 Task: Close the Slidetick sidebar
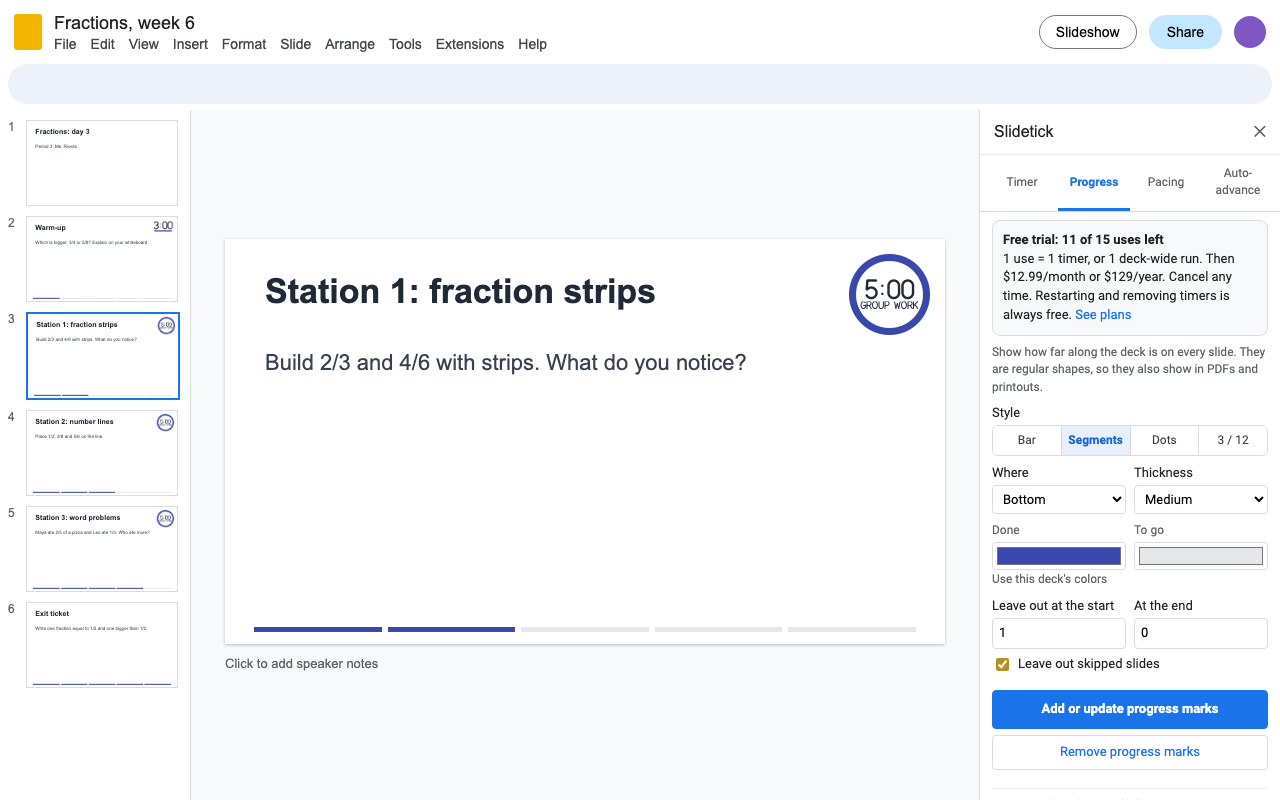(x=1260, y=132)
